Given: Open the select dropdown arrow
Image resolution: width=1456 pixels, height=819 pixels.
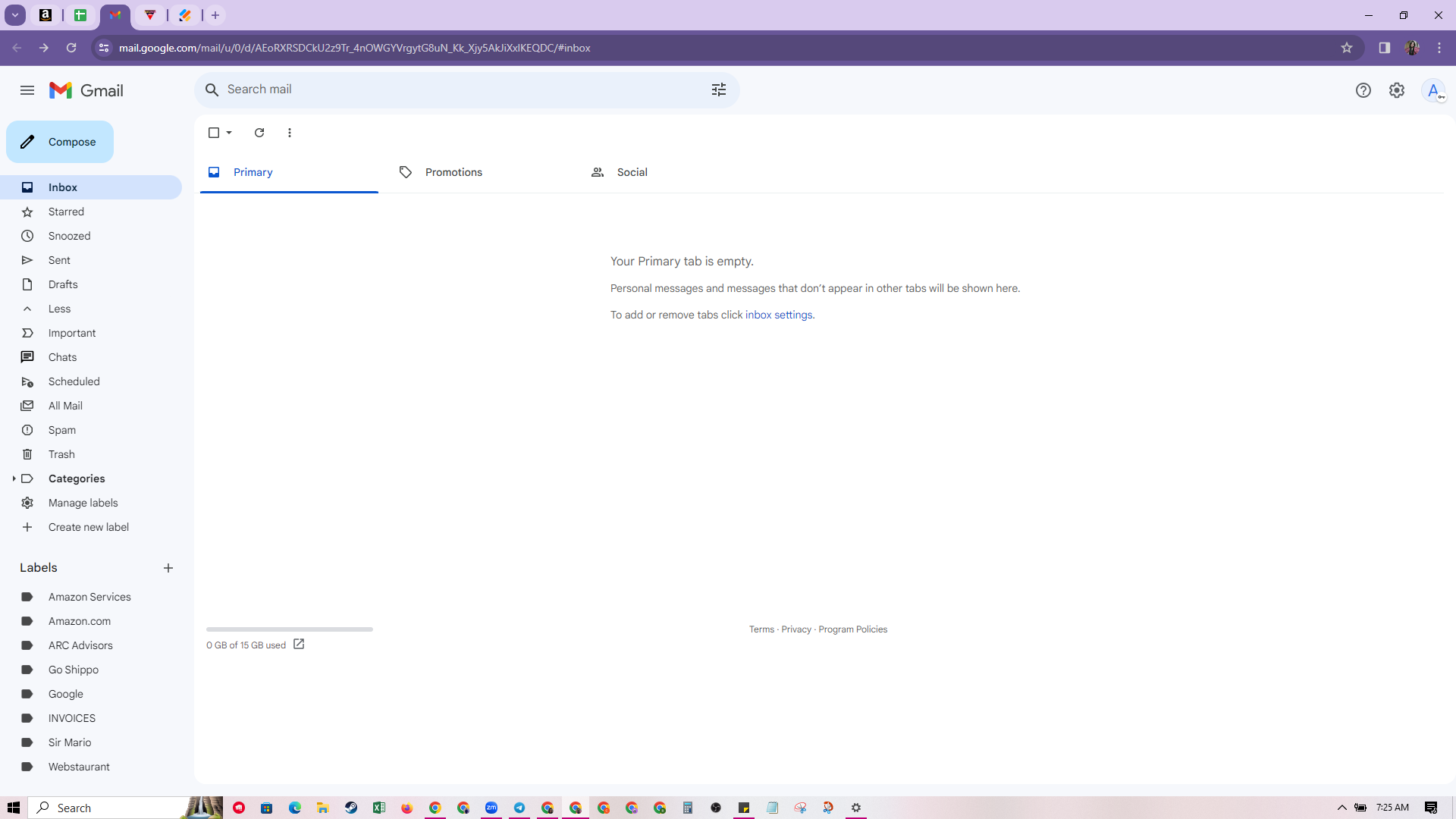Looking at the screenshot, I should 229,133.
